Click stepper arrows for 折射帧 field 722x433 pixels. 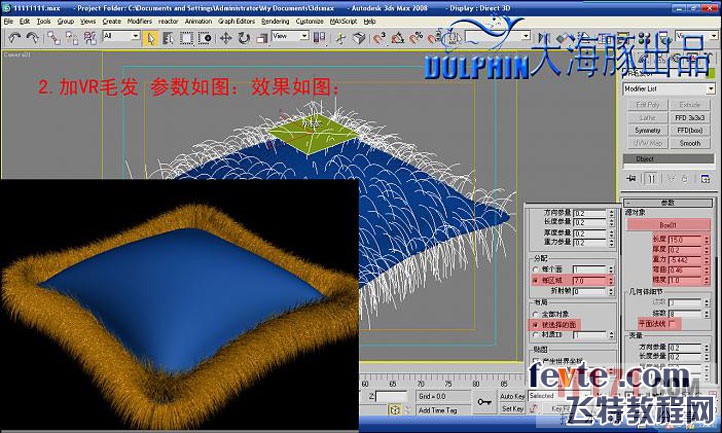pos(611,291)
